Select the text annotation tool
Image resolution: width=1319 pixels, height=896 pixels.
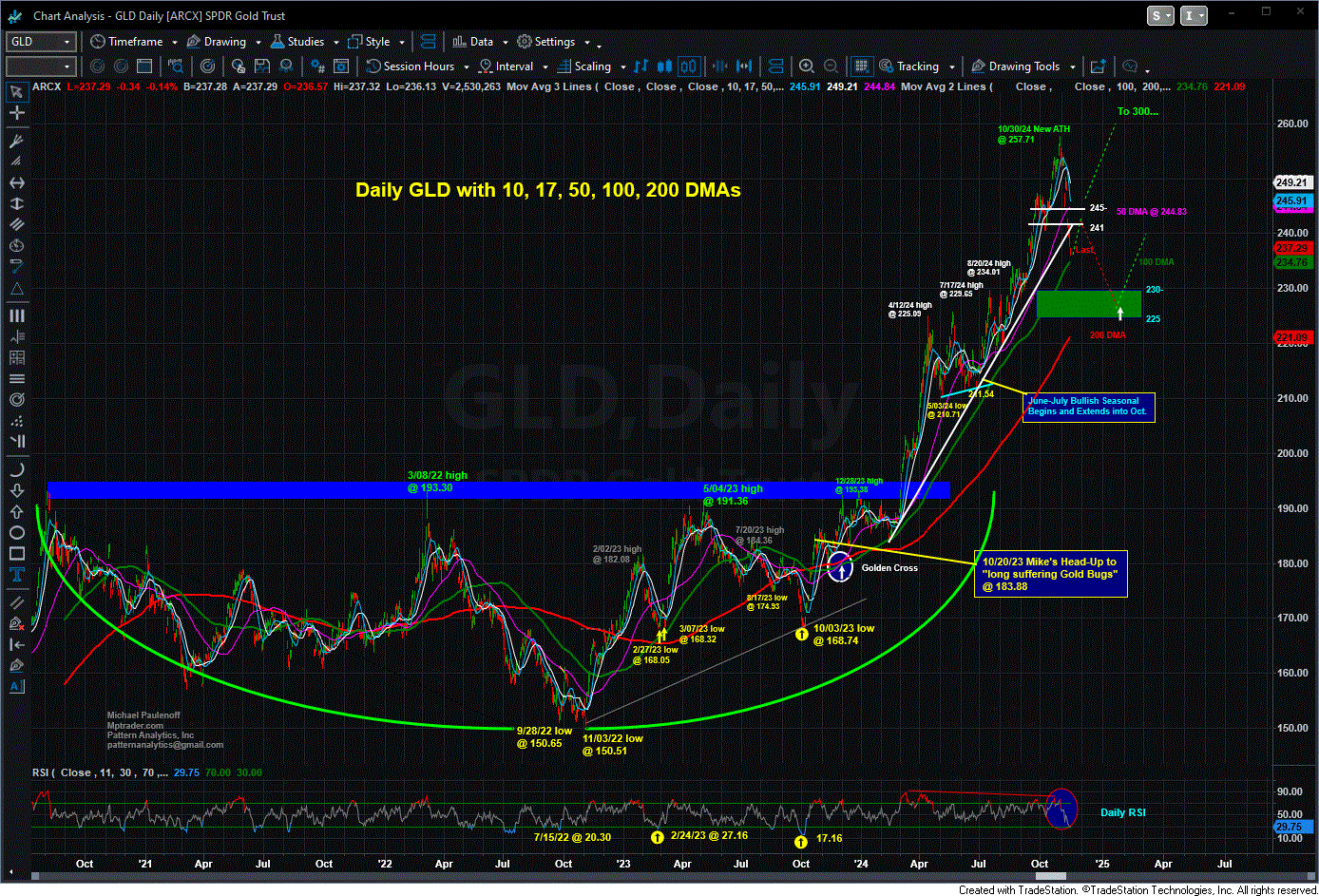tap(16, 574)
